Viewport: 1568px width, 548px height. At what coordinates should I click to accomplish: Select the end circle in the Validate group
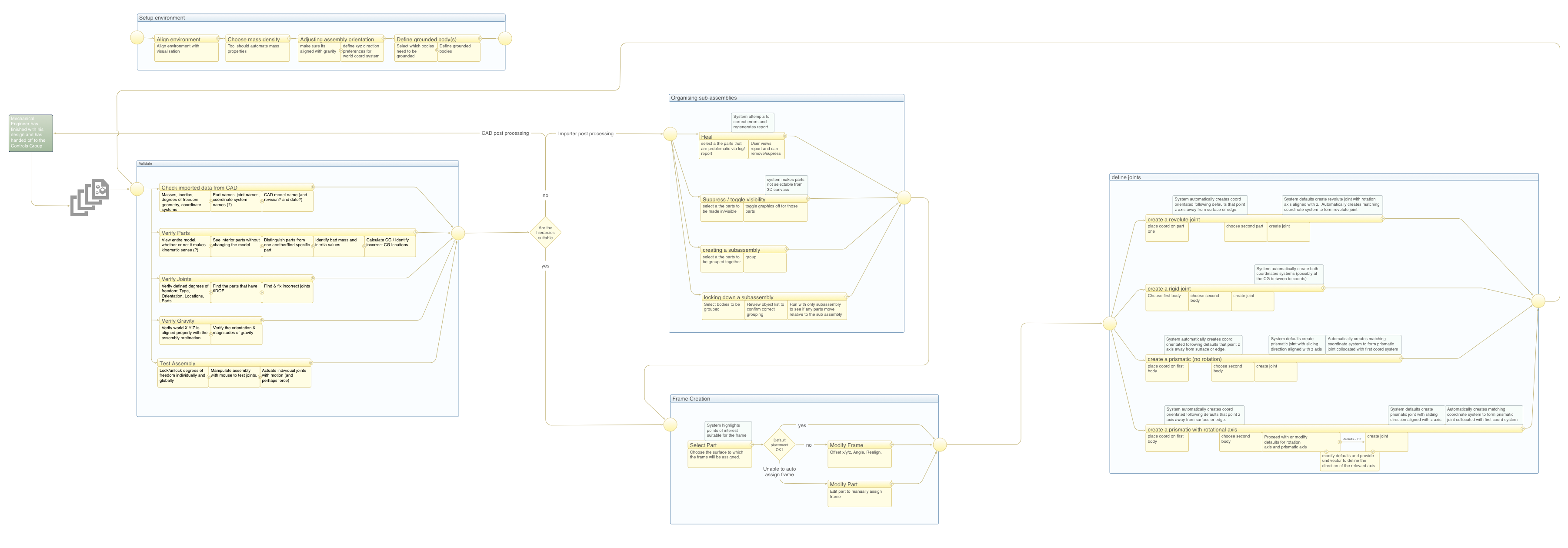click(458, 233)
